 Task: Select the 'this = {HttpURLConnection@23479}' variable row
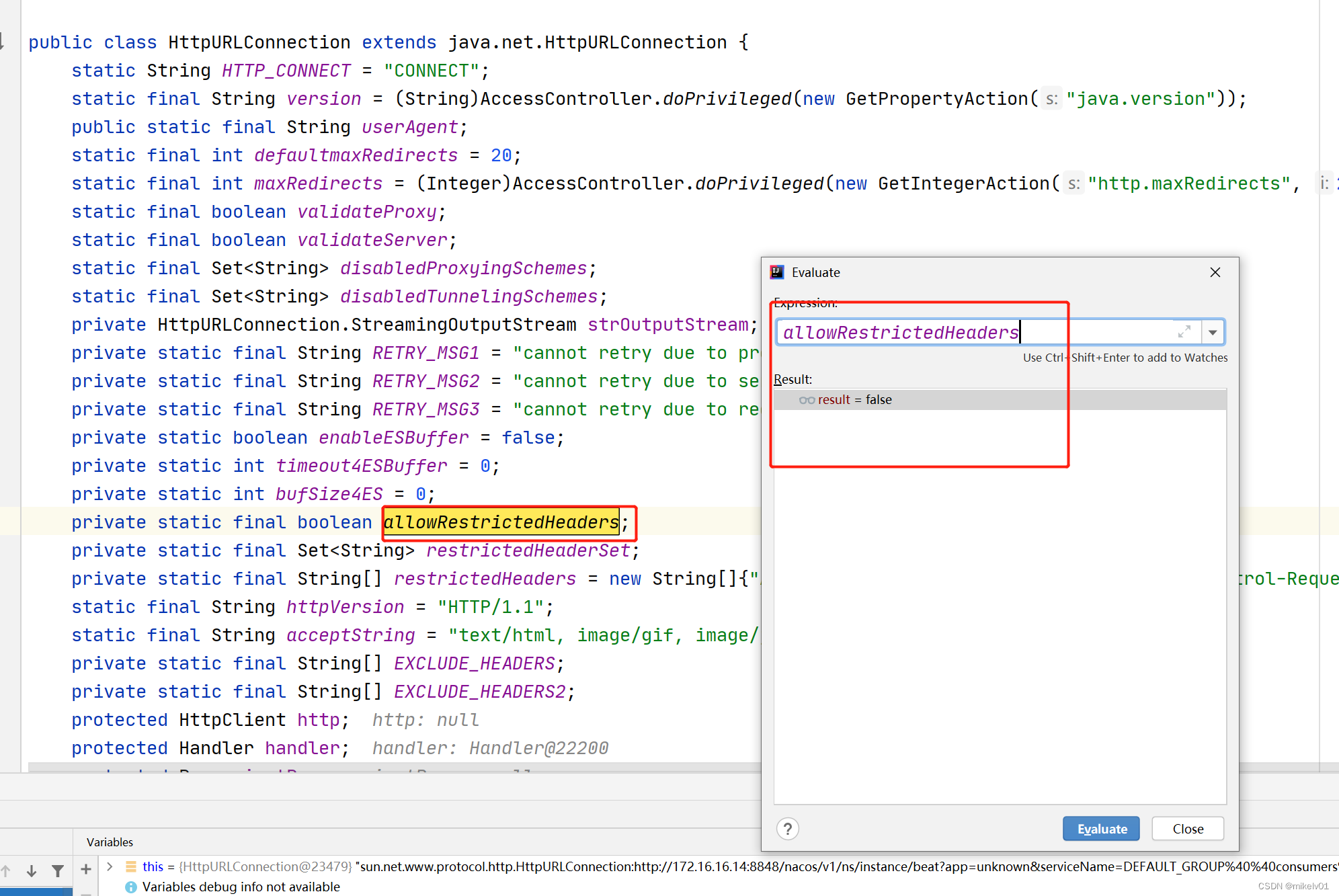pyautogui.click(x=718, y=867)
